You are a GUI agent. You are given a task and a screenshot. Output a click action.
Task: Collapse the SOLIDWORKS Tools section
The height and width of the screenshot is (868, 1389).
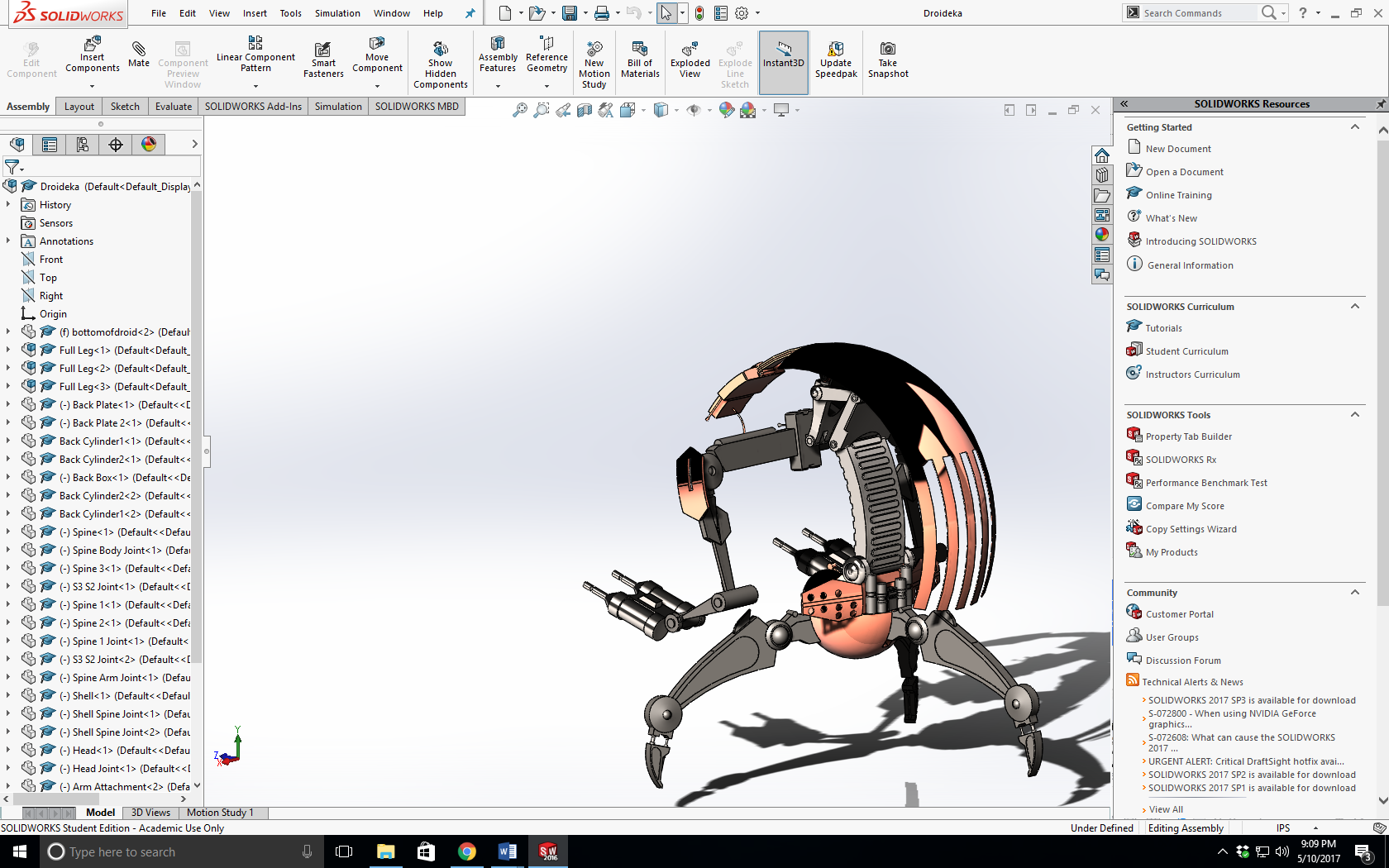pyautogui.click(x=1355, y=415)
